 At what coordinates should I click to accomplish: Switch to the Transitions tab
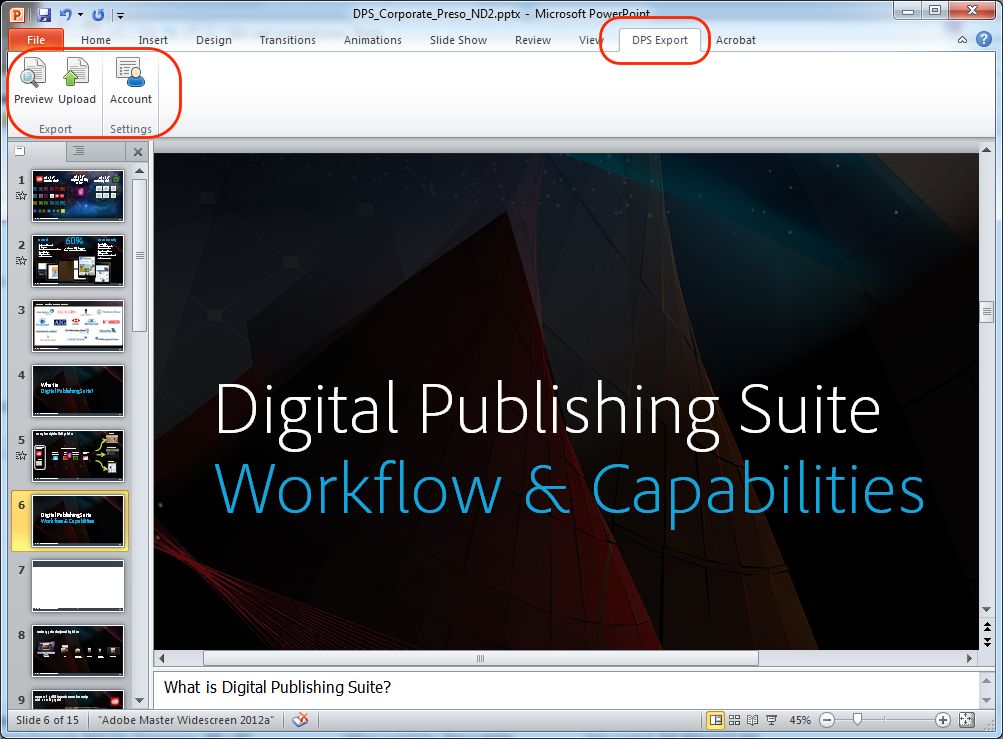pos(287,40)
